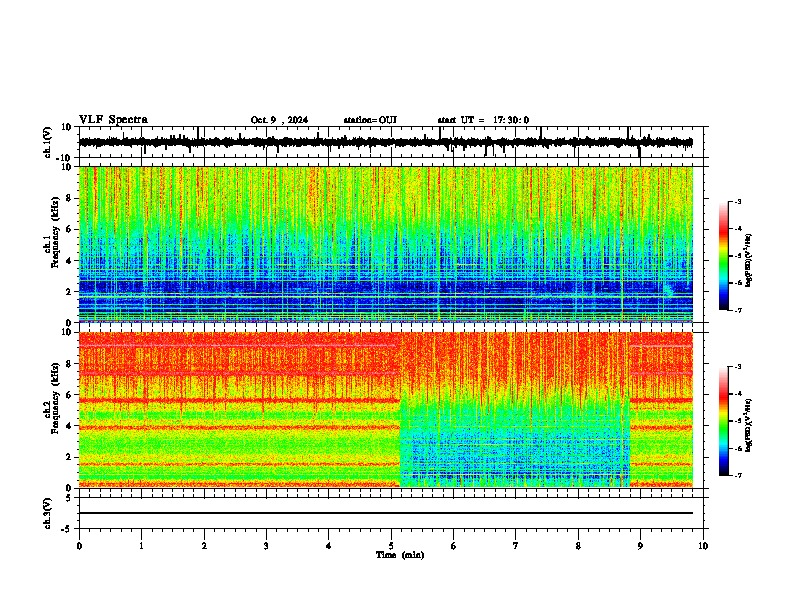Screen dimensions: 792x612
Task: Click the ch.2 color scale "log(PSD)(V²/Hz)" label
Action: point(748,425)
